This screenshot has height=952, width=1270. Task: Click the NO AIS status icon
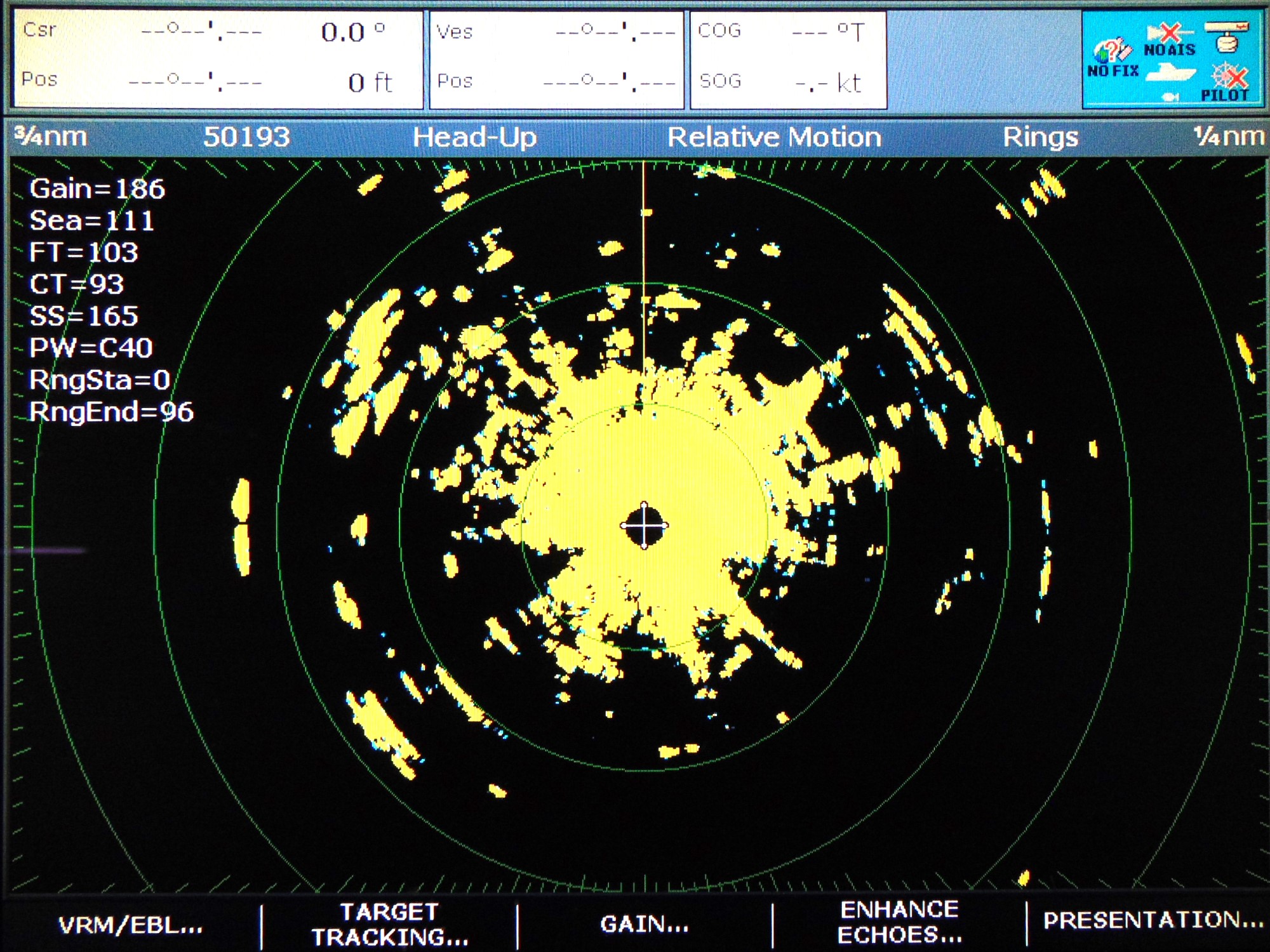(1170, 39)
